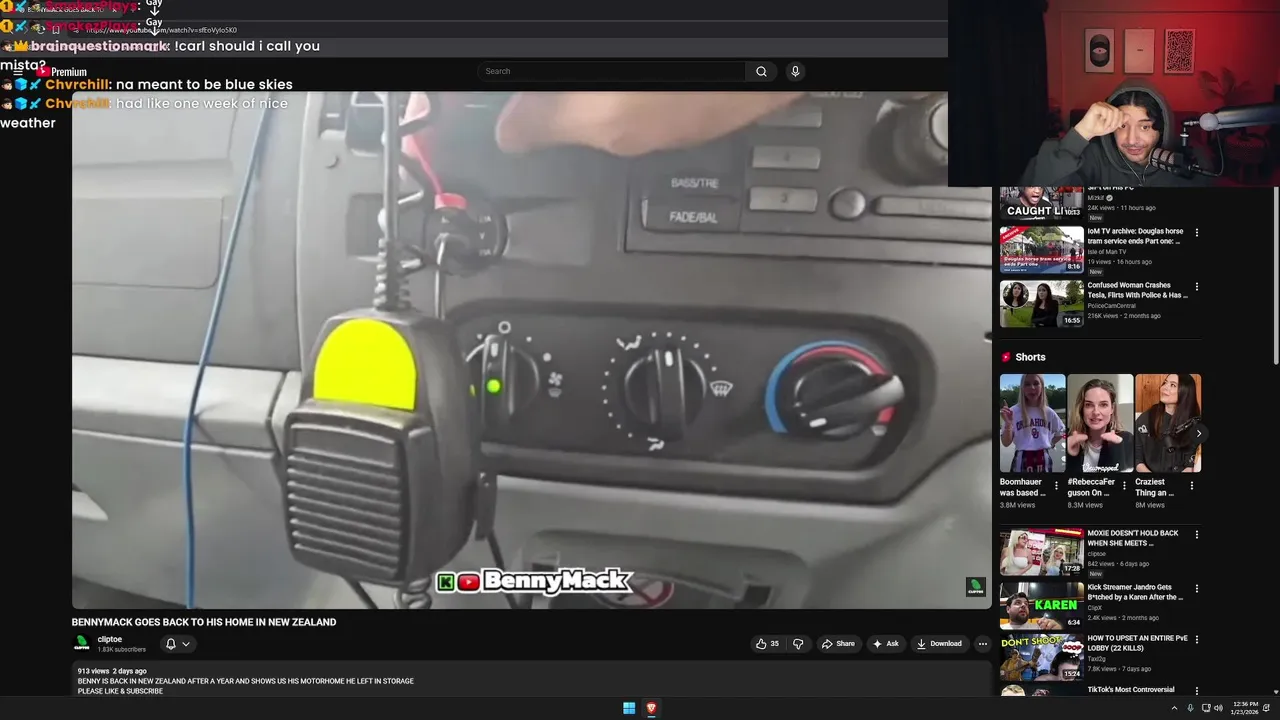Click the ClipX channel name
The height and width of the screenshot is (720, 1280).
(x=1094, y=607)
